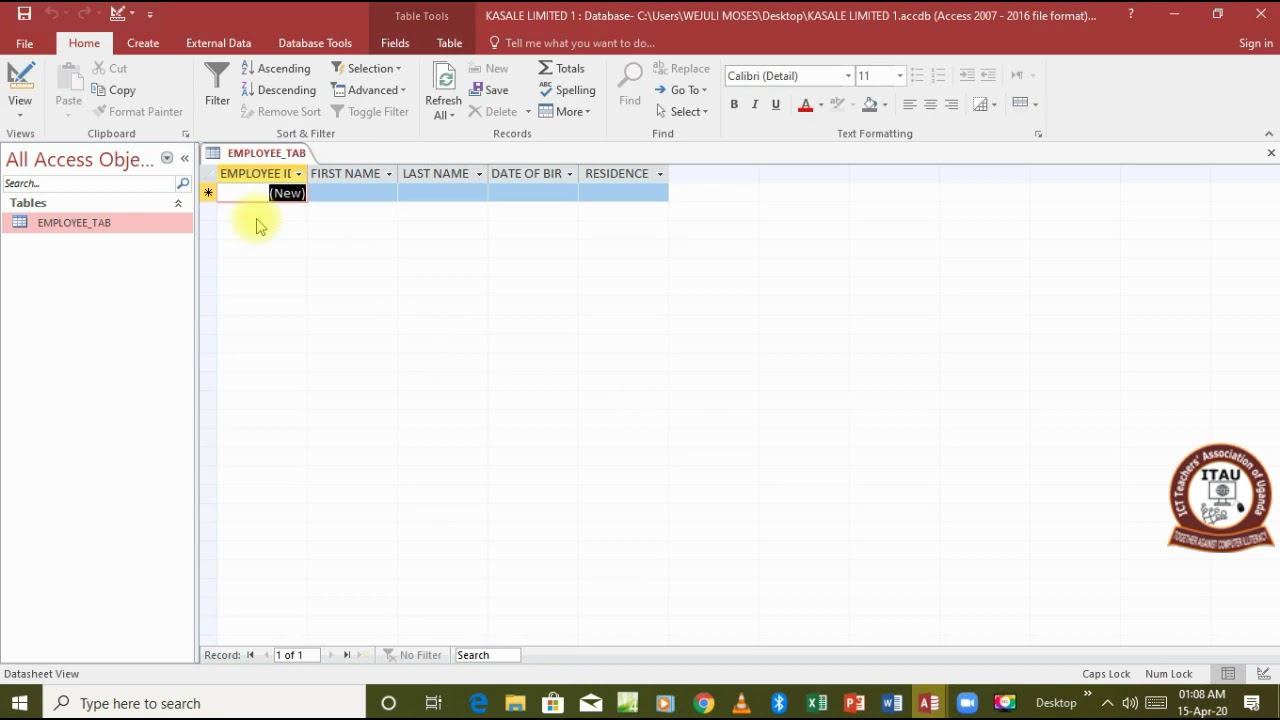The height and width of the screenshot is (720, 1280).
Task: Toggle Bold formatting
Action: [x=734, y=104]
